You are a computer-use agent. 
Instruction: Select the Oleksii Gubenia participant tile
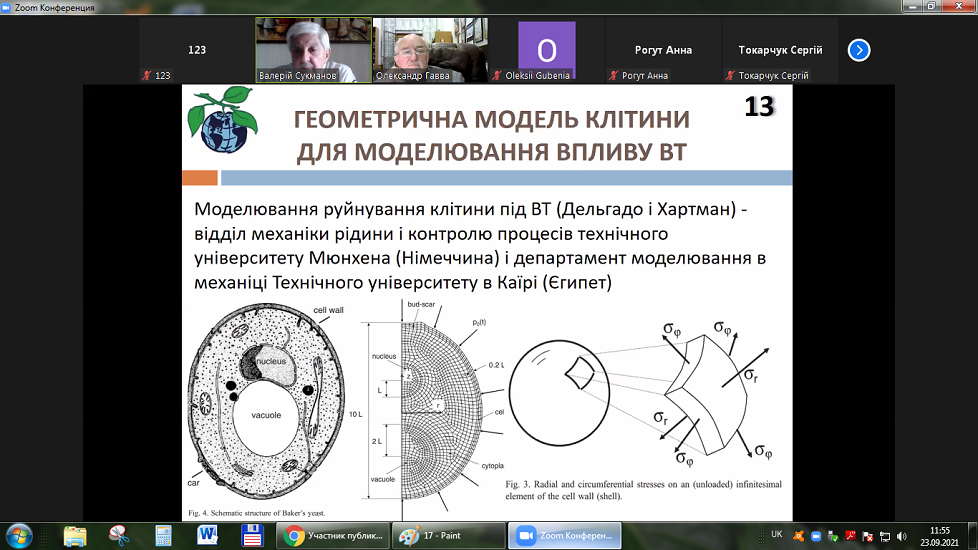point(546,50)
